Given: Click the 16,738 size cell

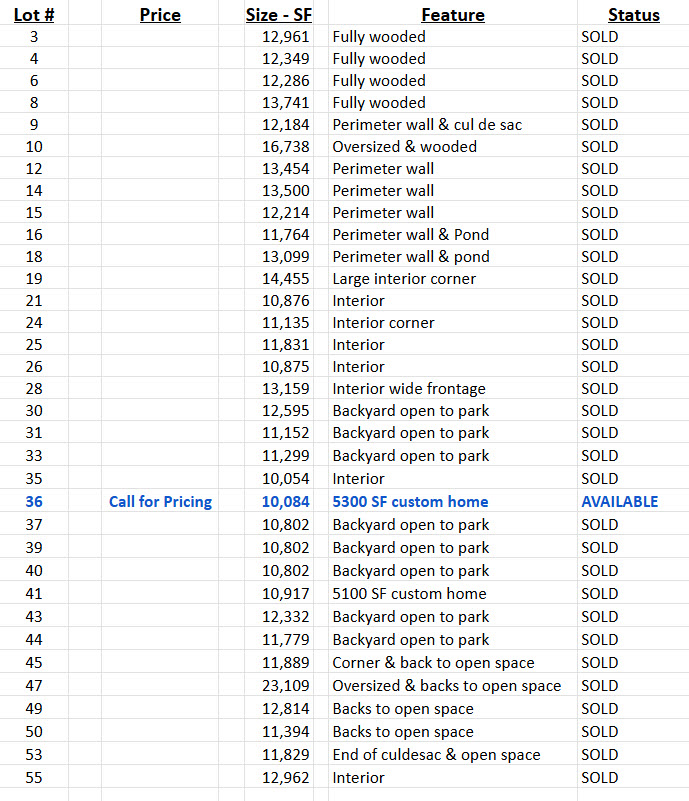Looking at the screenshot, I should coord(286,147).
